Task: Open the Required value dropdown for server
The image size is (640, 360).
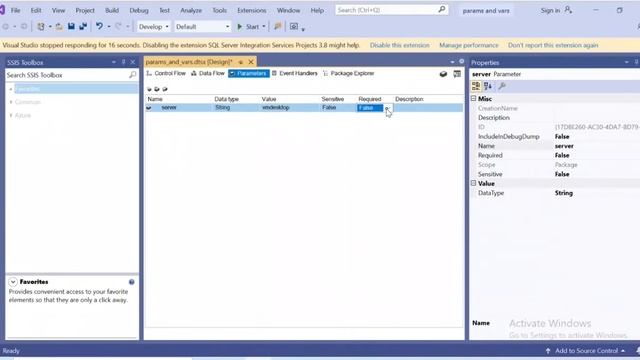Action: 387,108
